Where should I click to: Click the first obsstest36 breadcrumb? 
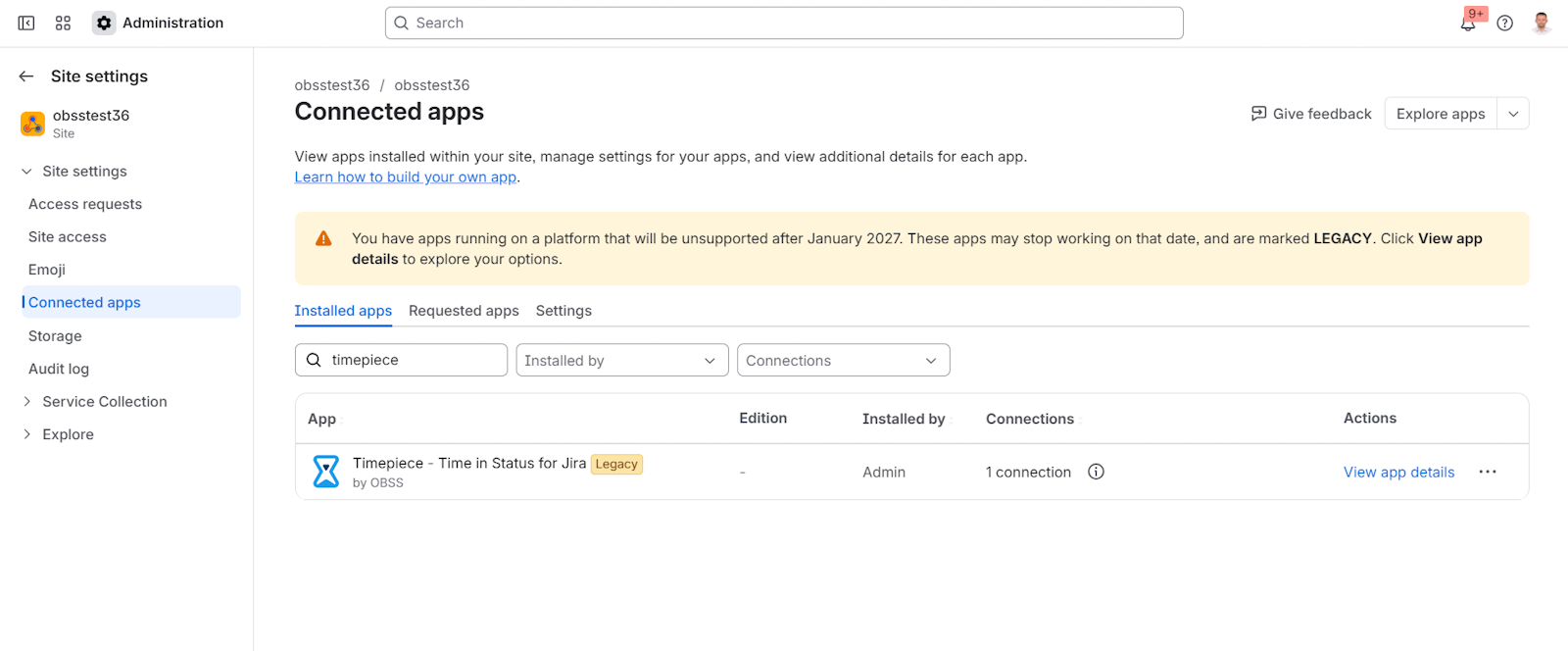pyautogui.click(x=332, y=85)
